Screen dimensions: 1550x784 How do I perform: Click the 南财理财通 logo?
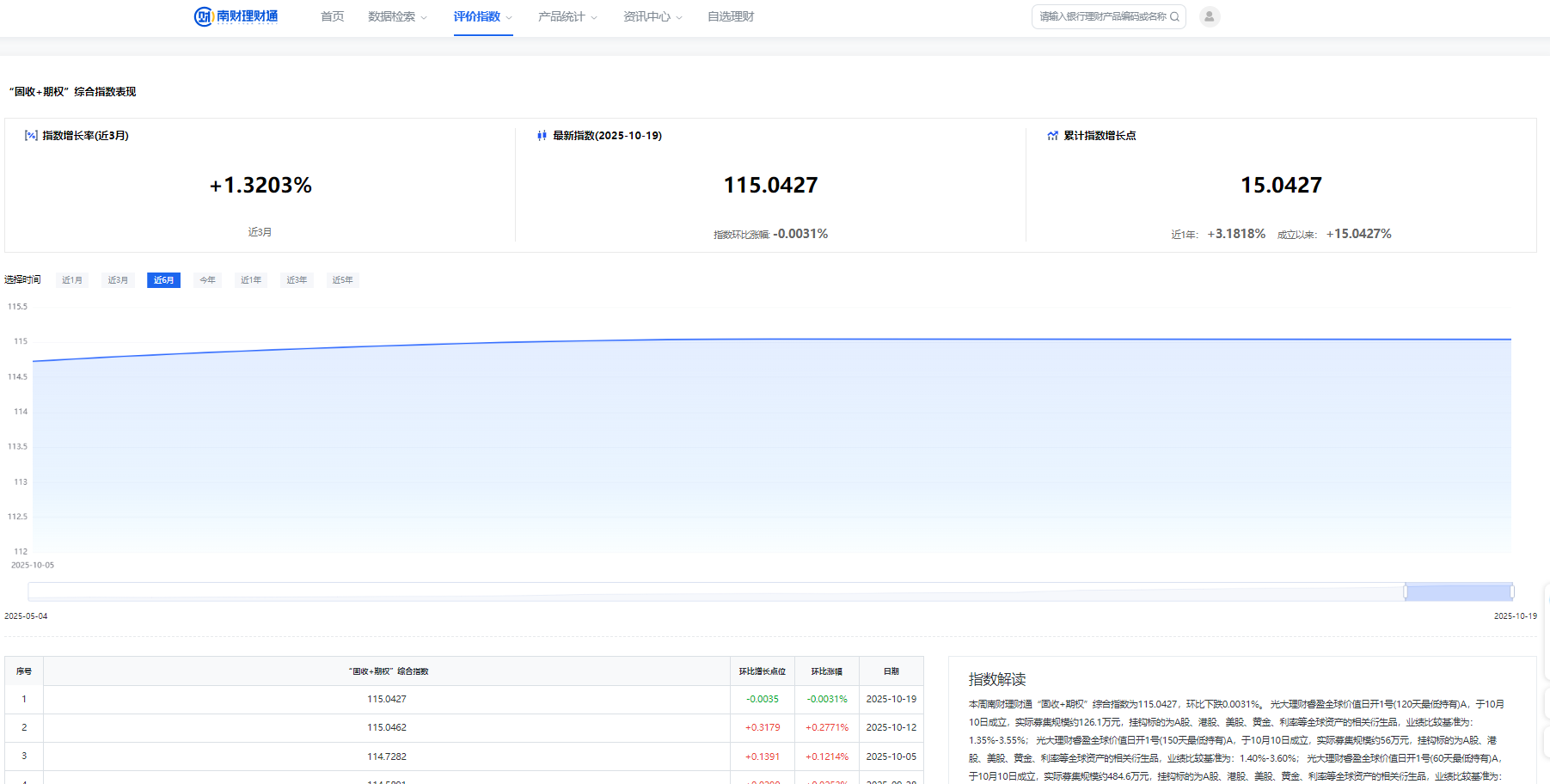click(x=236, y=16)
